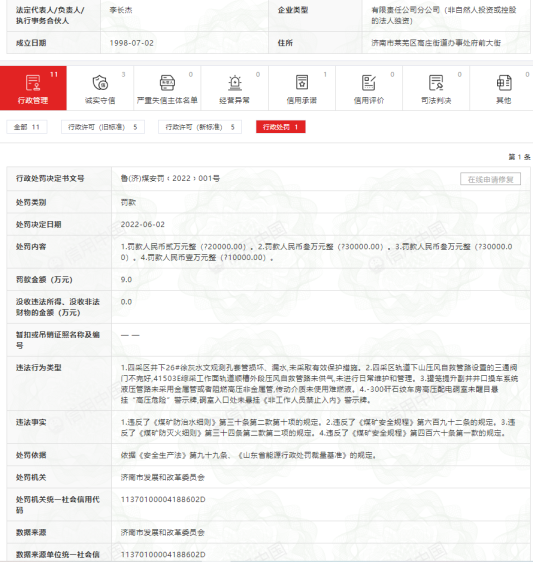Filter by 行政许可 (新标准) 5
534x563 pixels.
[x=200, y=127]
